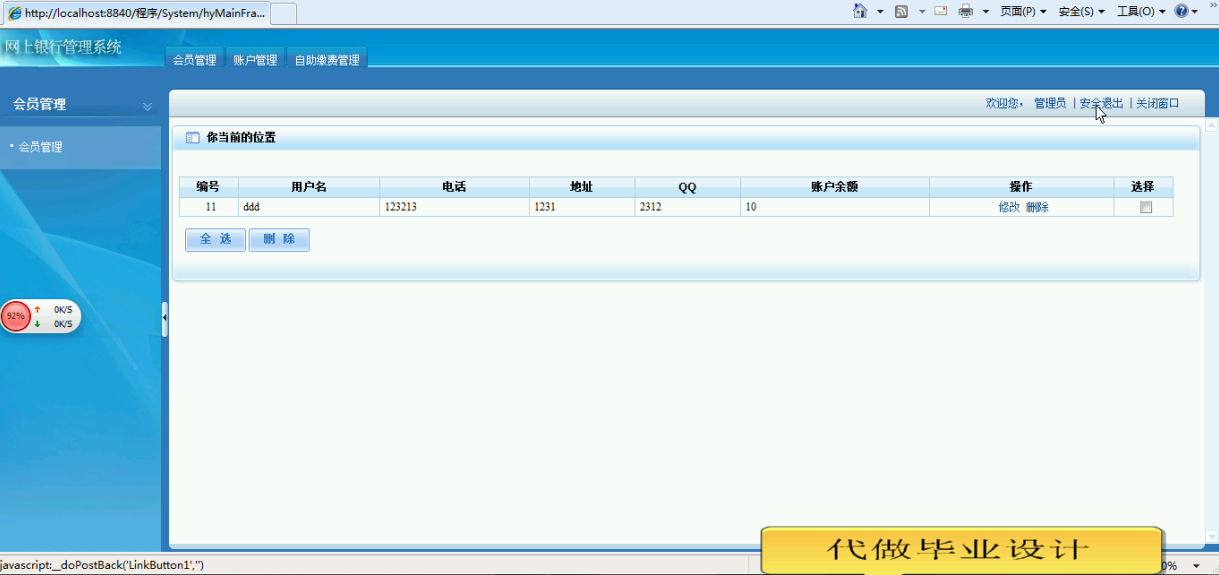Show more toolbar commands via double chevron
This screenshot has height=575, width=1219.
point(1213,6)
